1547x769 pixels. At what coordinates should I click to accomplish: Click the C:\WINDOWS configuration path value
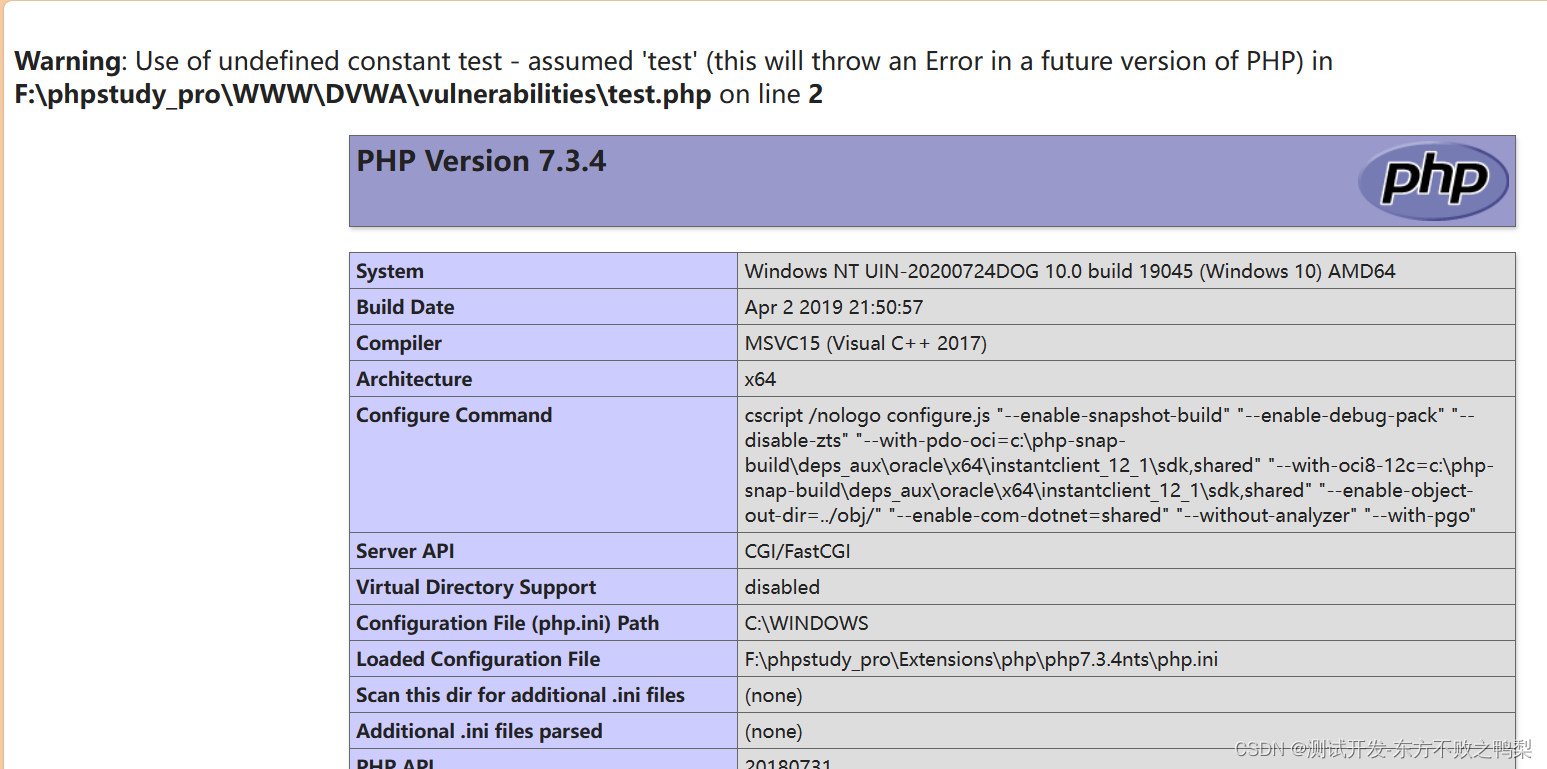point(806,623)
